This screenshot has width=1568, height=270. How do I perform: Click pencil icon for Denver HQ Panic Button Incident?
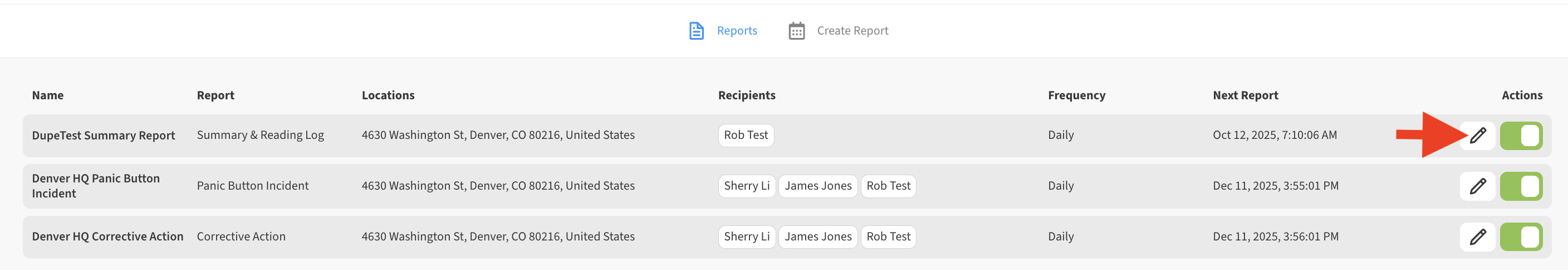[x=1477, y=186]
